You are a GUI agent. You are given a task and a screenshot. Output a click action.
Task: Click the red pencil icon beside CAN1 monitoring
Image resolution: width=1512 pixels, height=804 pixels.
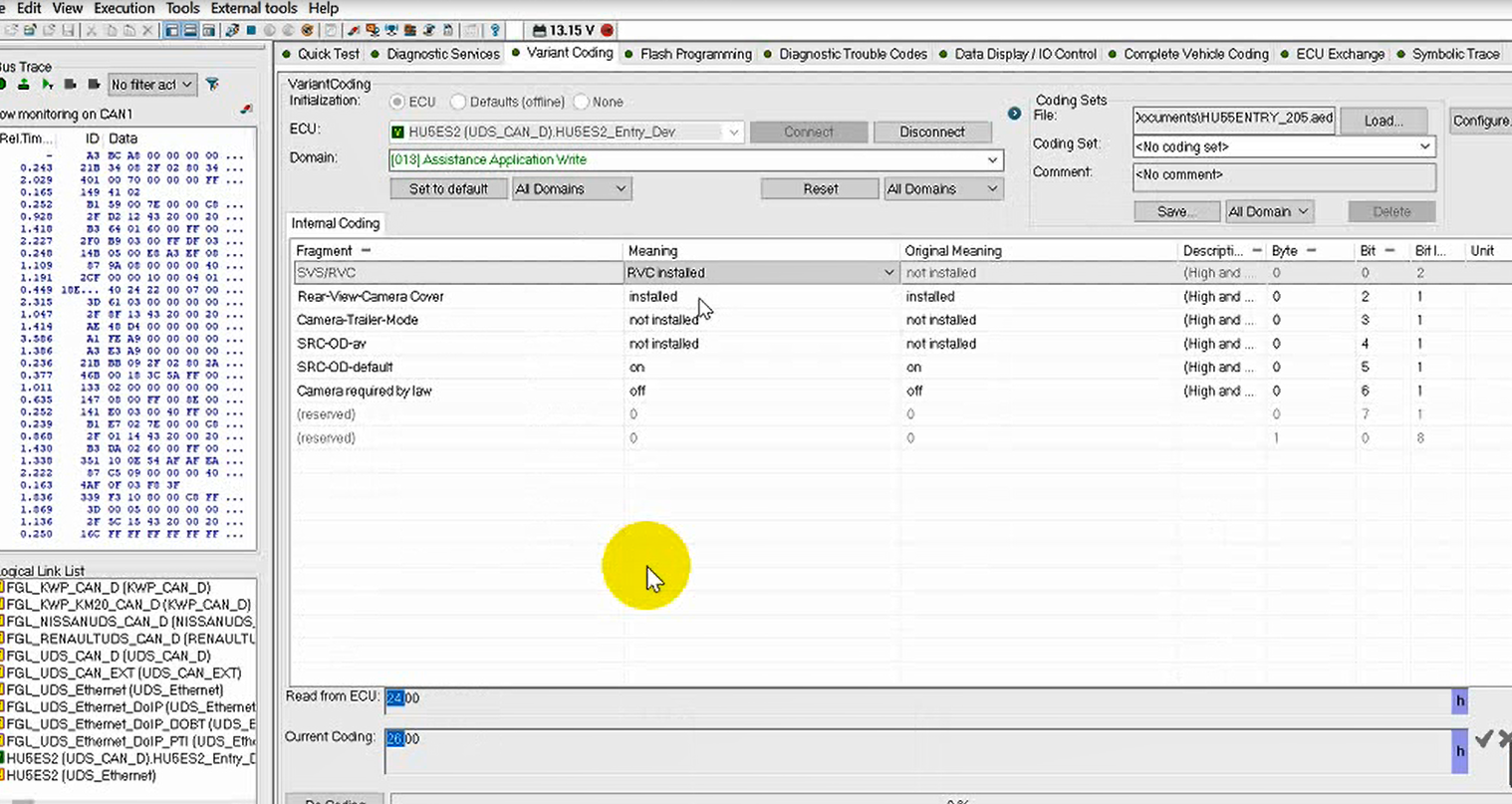pos(246,110)
